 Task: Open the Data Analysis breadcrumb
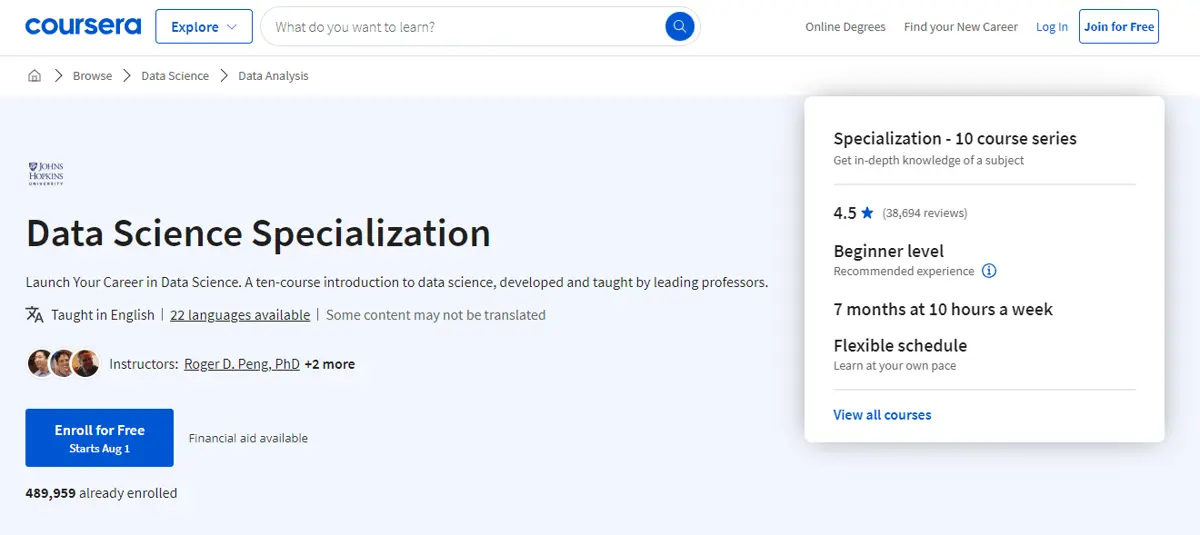point(273,76)
